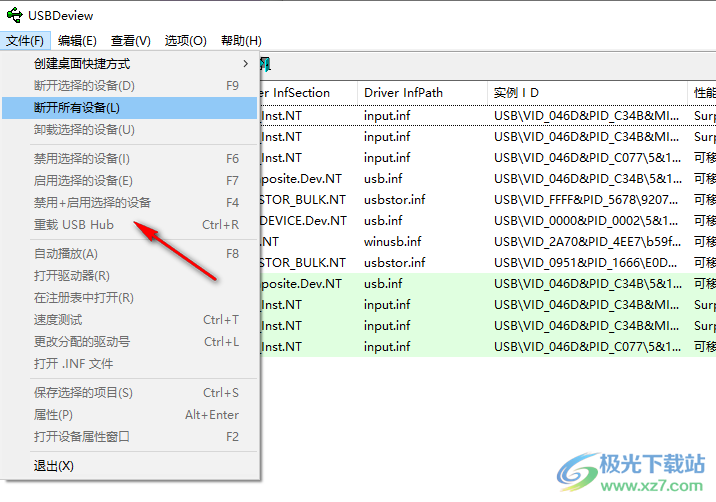Click 在注册表中打开(R) menu item
Screen dimensions: 716x502
point(130,297)
